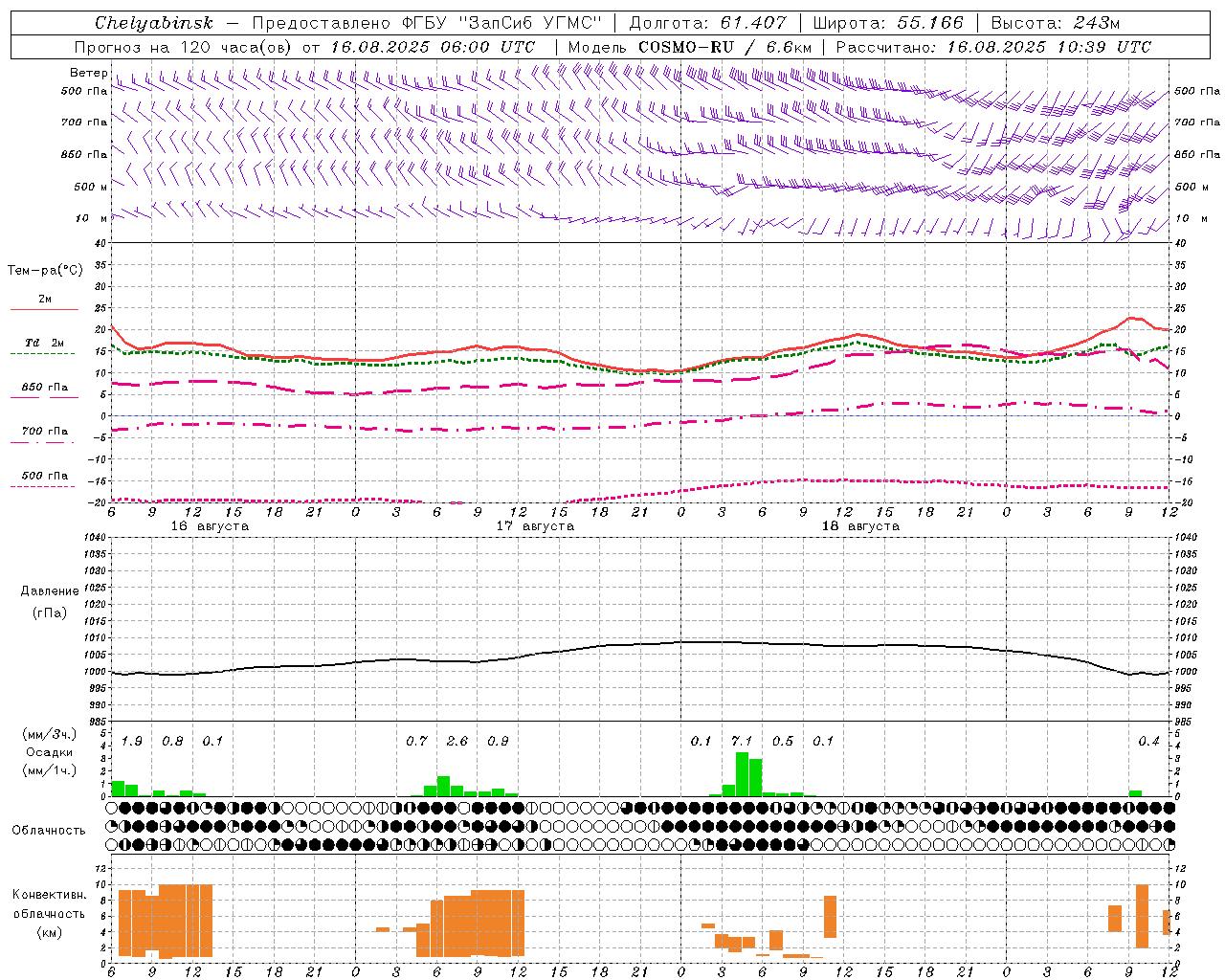This screenshot has height=980, width=1225.
Task: Click the '(км)' convective cloud unit label
Action: coord(49,932)
